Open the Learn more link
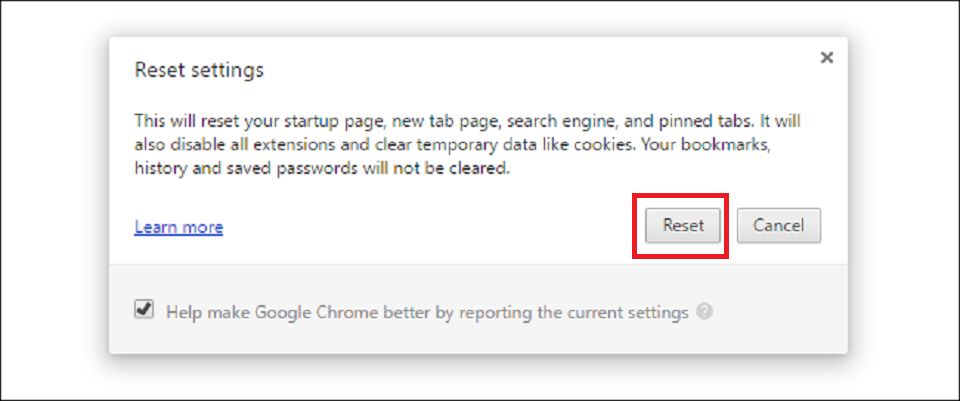 [x=179, y=227]
